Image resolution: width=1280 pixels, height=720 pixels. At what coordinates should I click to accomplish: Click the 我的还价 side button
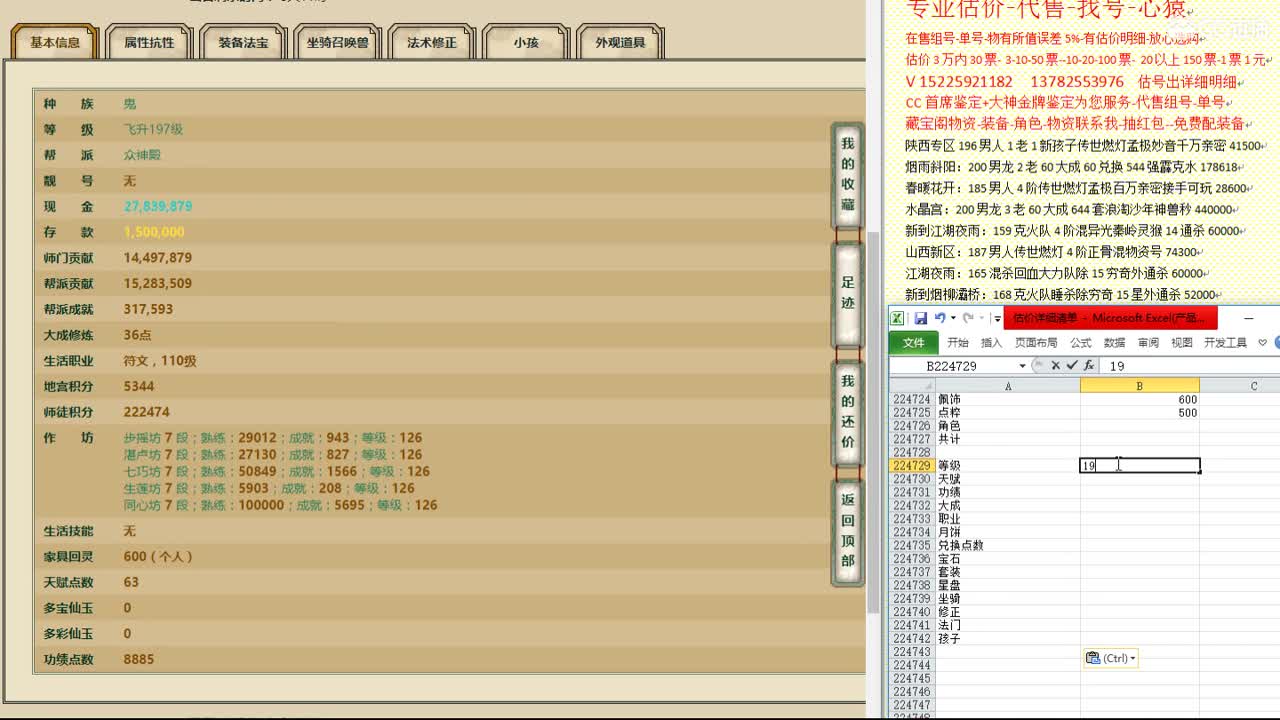coord(848,412)
